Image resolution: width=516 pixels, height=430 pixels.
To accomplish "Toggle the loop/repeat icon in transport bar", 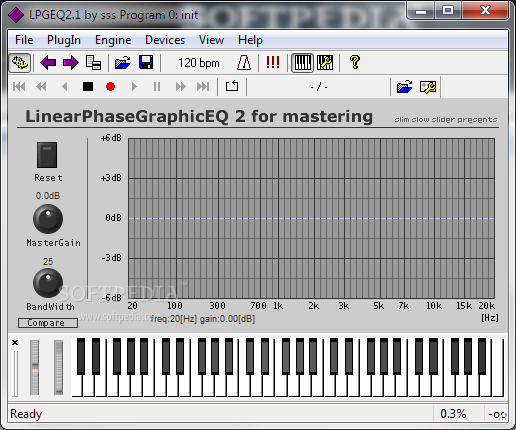I will point(232,86).
